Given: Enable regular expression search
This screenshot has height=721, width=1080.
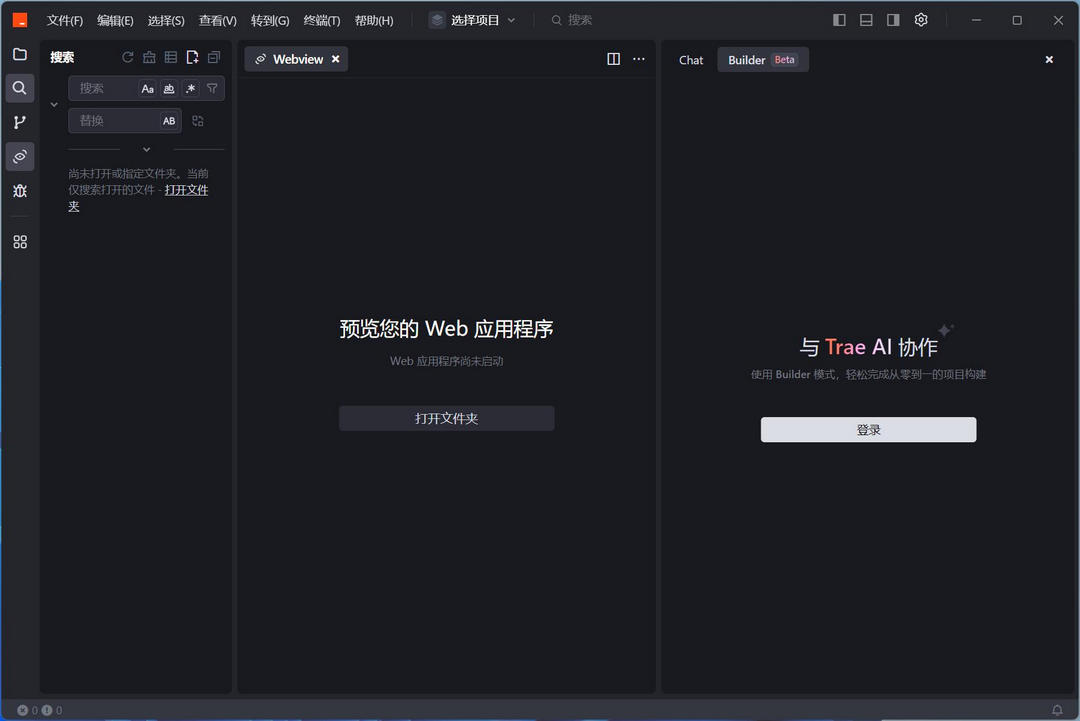Looking at the screenshot, I should (x=190, y=88).
